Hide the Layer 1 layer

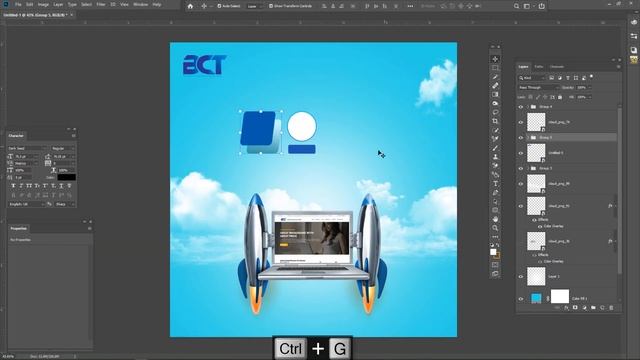click(520, 277)
